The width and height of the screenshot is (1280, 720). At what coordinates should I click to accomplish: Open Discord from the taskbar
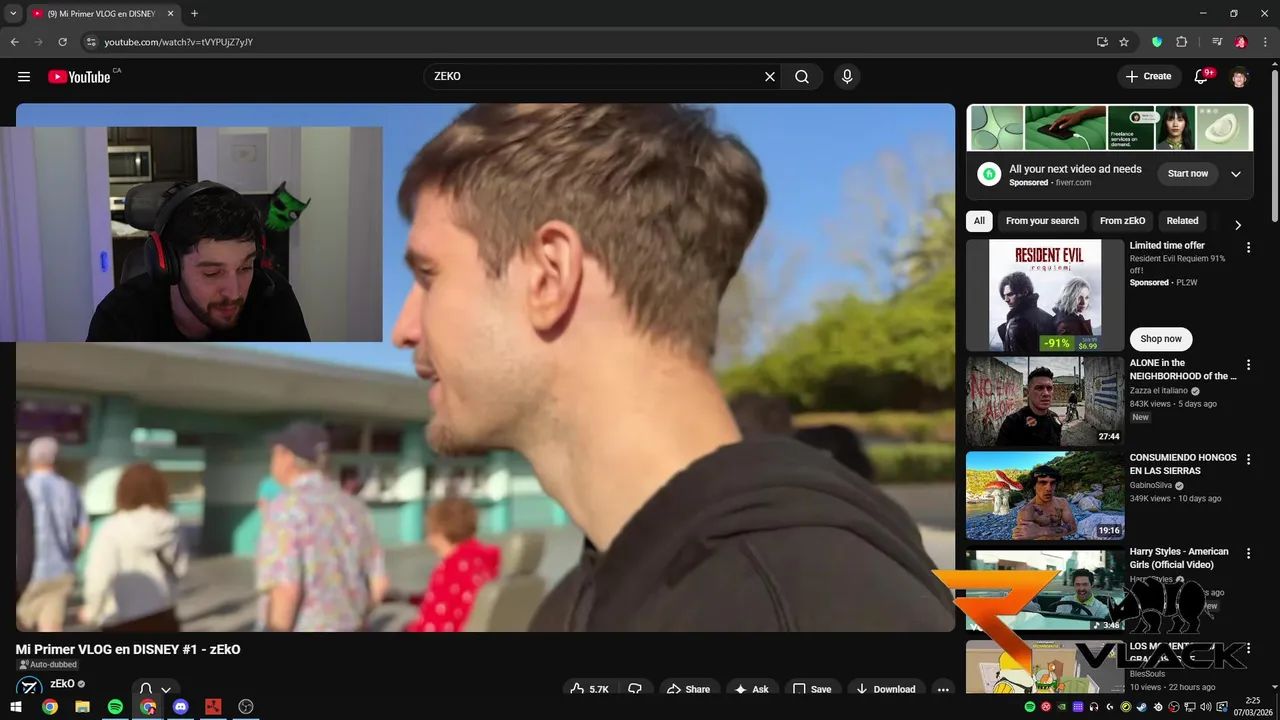coord(180,707)
